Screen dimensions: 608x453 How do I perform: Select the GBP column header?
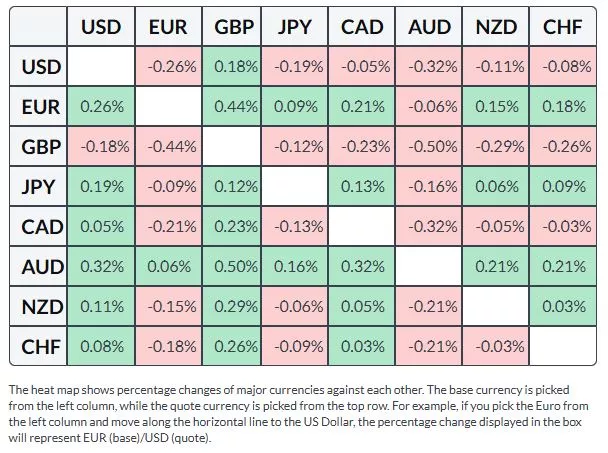[x=233, y=27]
